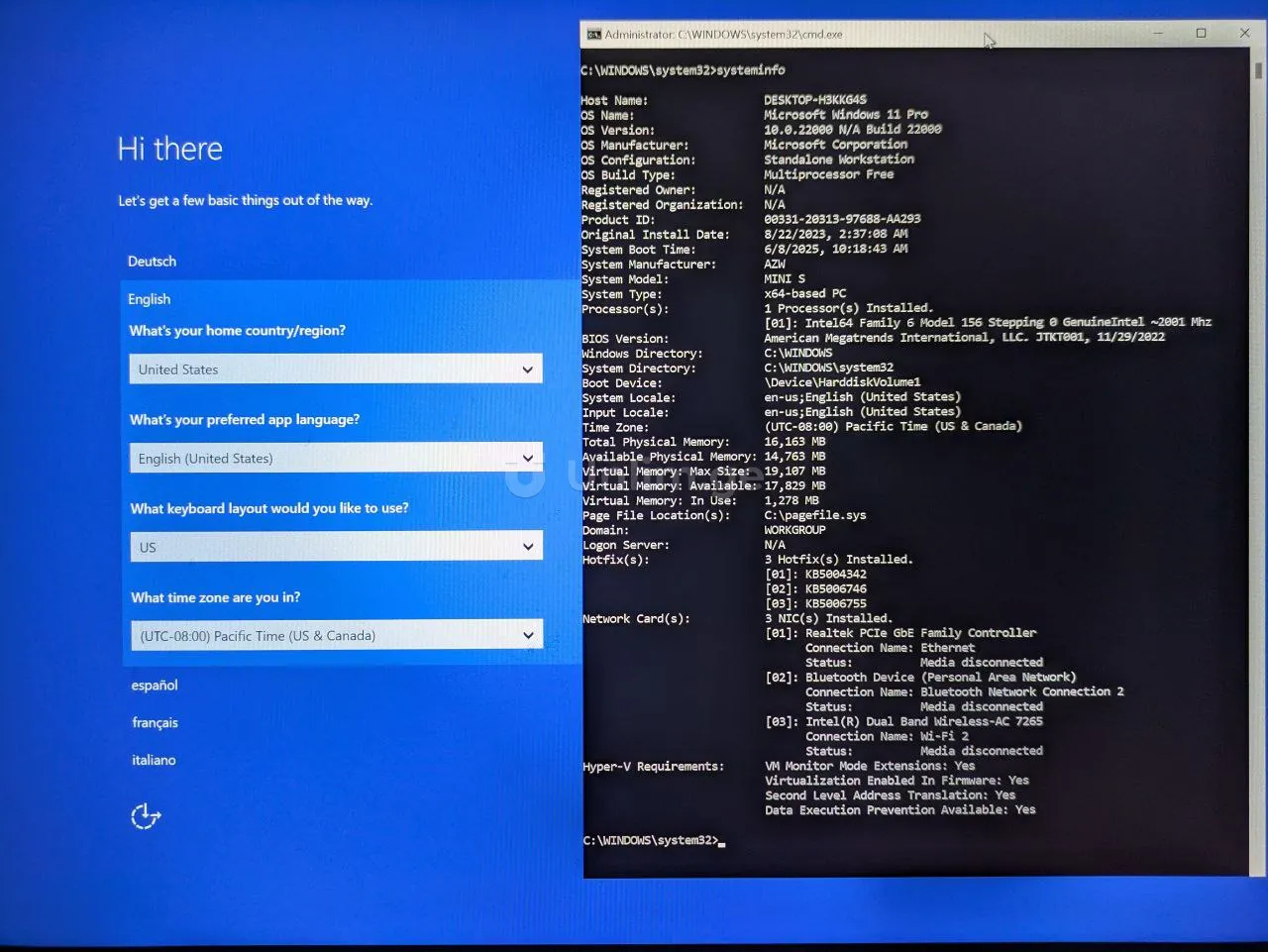Maximize the Administrator command prompt window
This screenshot has width=1268, height=952.
pyautogui.click(x=1201, y=34)
